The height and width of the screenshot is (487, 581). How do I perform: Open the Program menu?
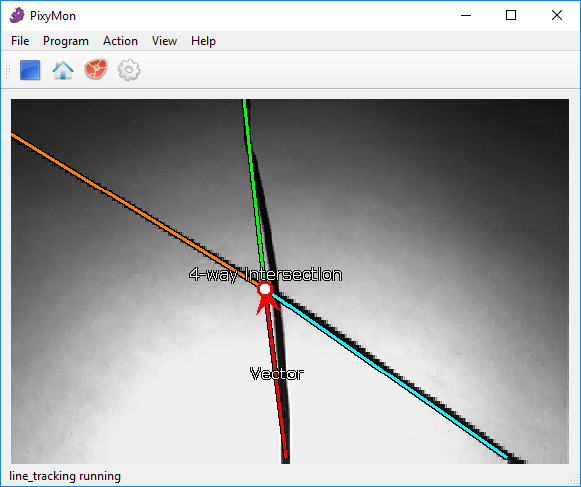tap(66, 41)
